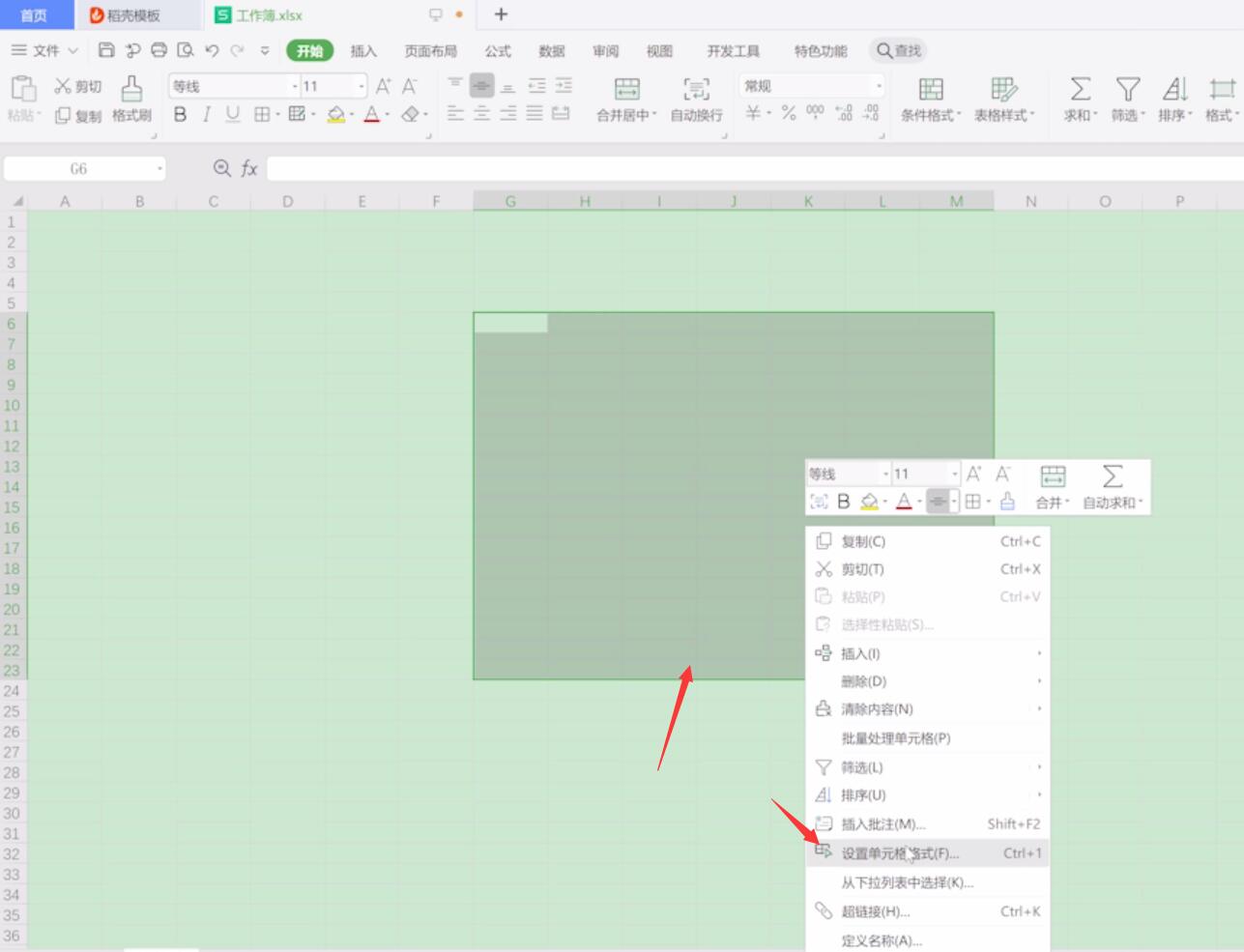
Task: Click Conditional Formatting (条件格式) icon
Action: [931, 89]
